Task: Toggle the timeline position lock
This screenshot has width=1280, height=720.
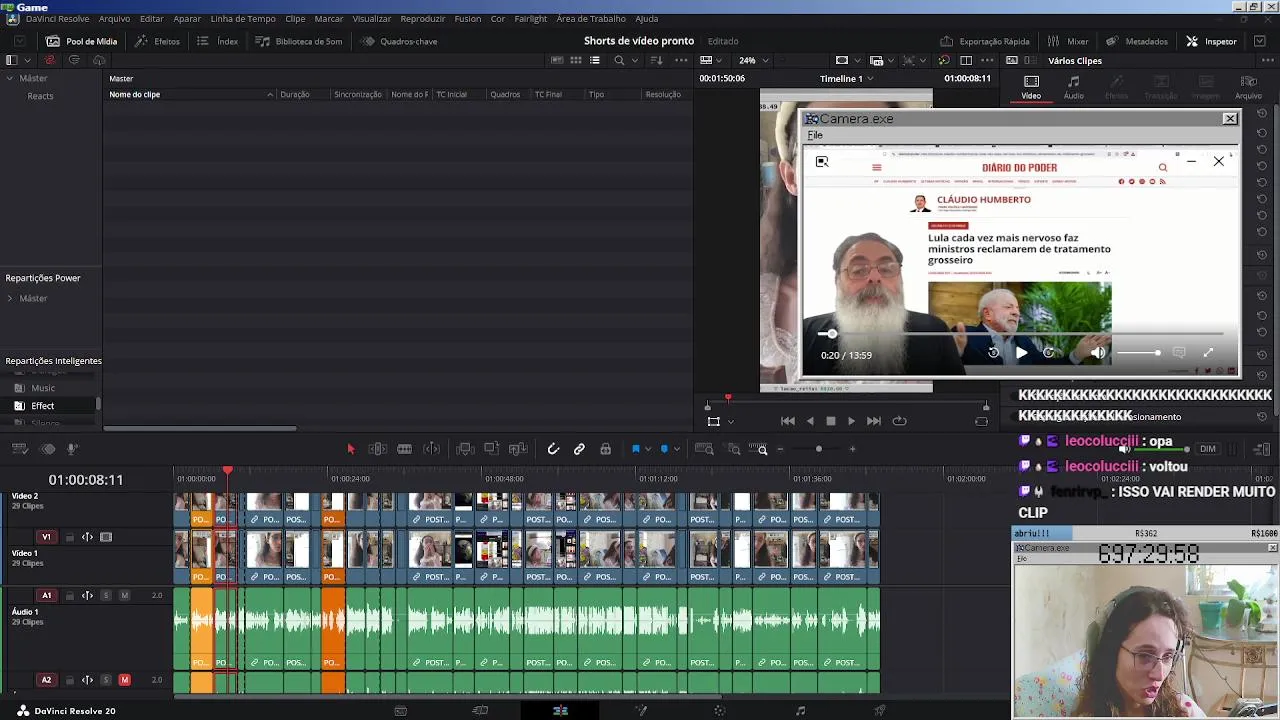Action: [x=605, y=449]
